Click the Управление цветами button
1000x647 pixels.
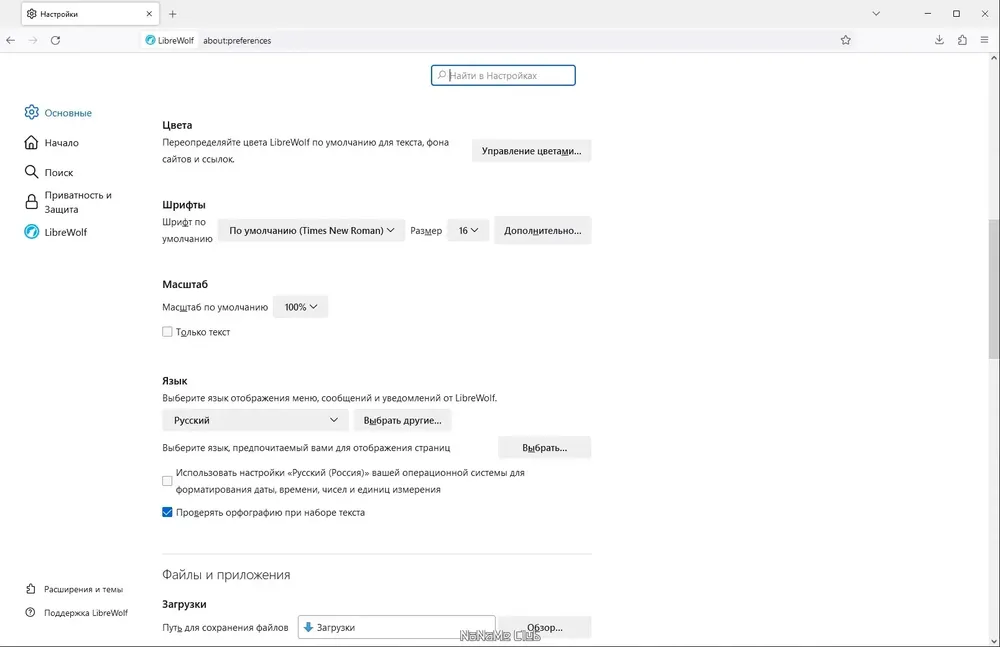point(531,151)
